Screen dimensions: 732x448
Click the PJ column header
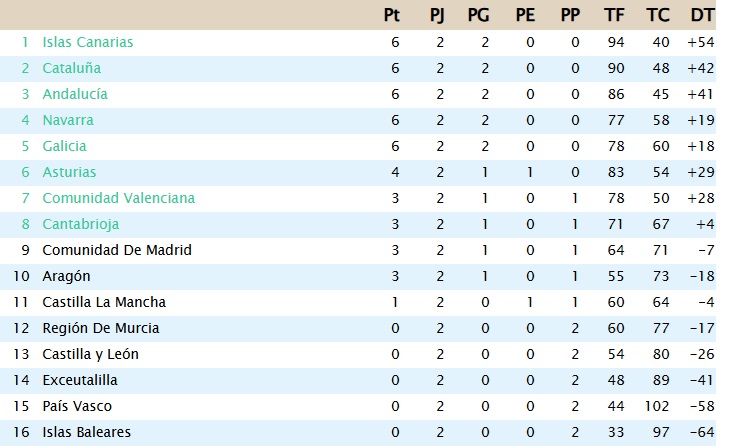pos(437,15)
